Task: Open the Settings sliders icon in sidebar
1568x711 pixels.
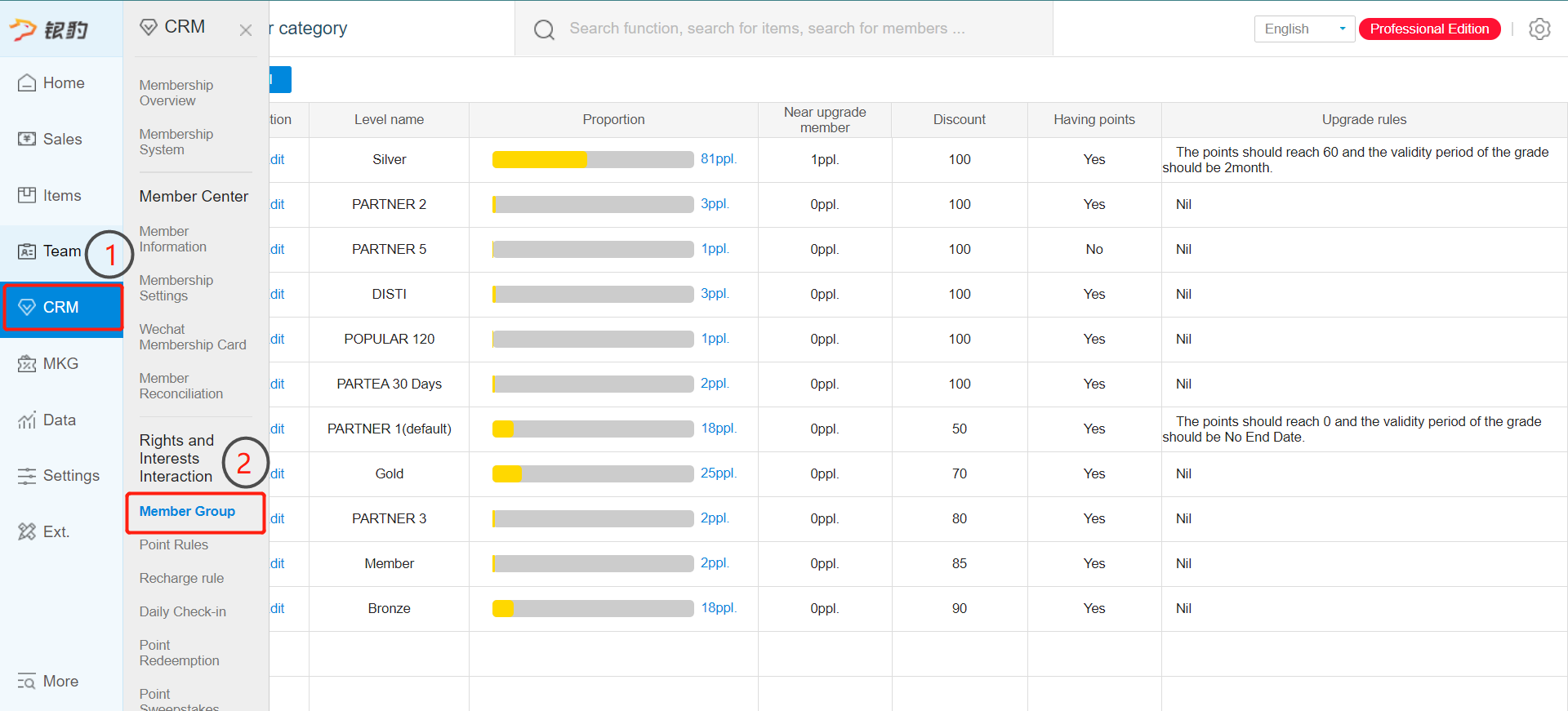Action: tap(27, 476)
